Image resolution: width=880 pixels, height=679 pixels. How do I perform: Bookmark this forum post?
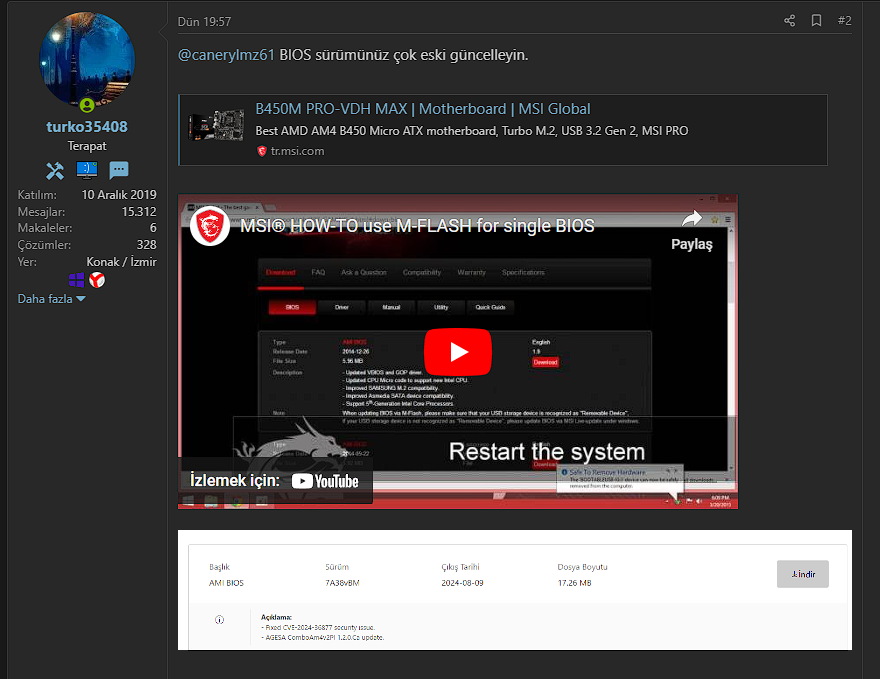tap(817, 21)
